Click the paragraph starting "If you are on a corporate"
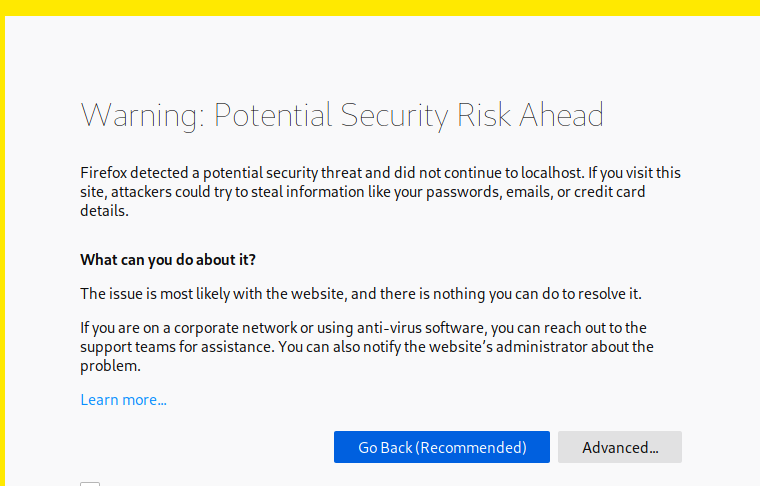760x486 pixels. pyautogui.click(x=366, y=347)
